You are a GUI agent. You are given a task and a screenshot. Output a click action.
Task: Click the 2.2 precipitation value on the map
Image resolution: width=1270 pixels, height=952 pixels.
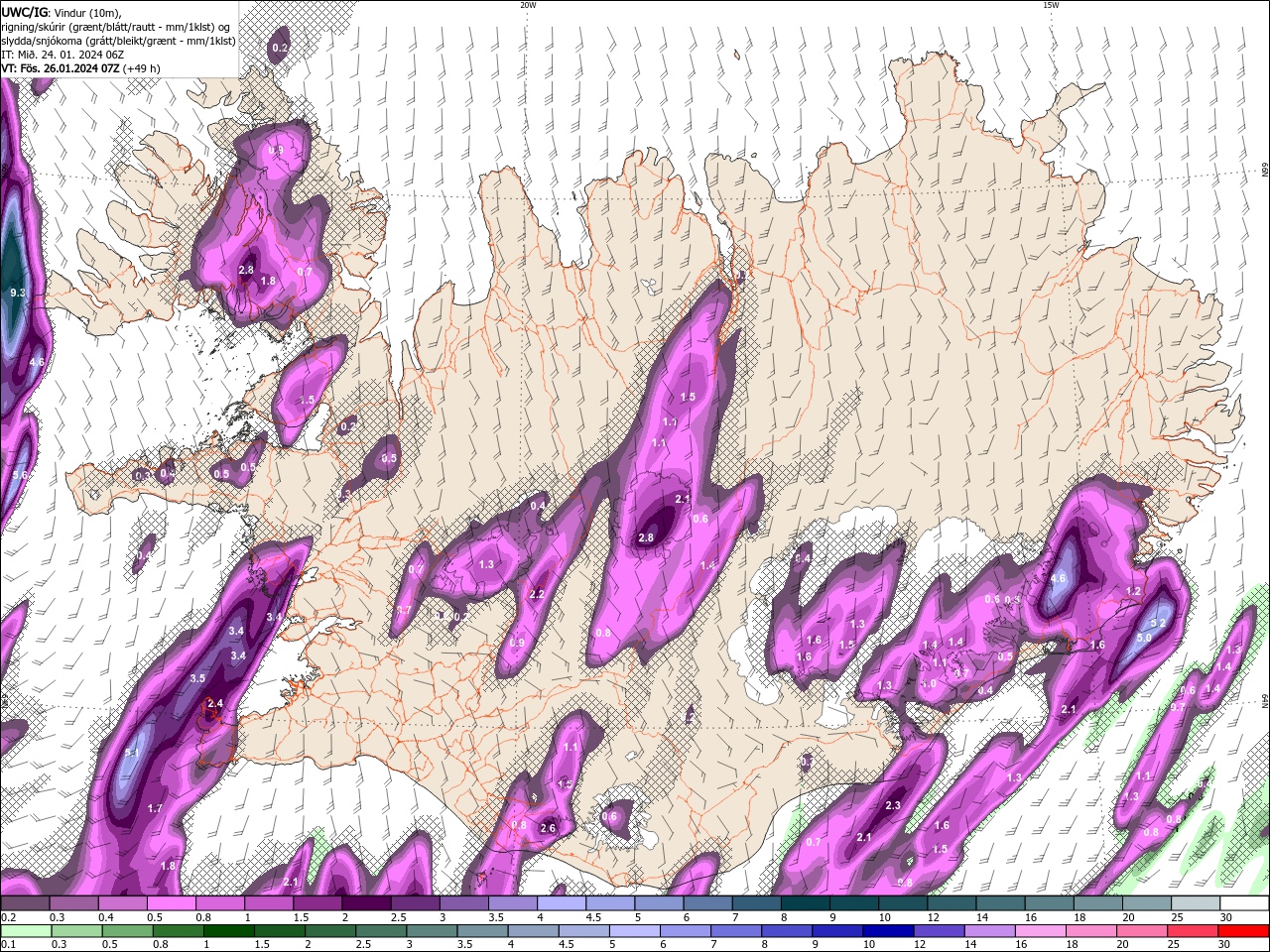coord(537,594)
